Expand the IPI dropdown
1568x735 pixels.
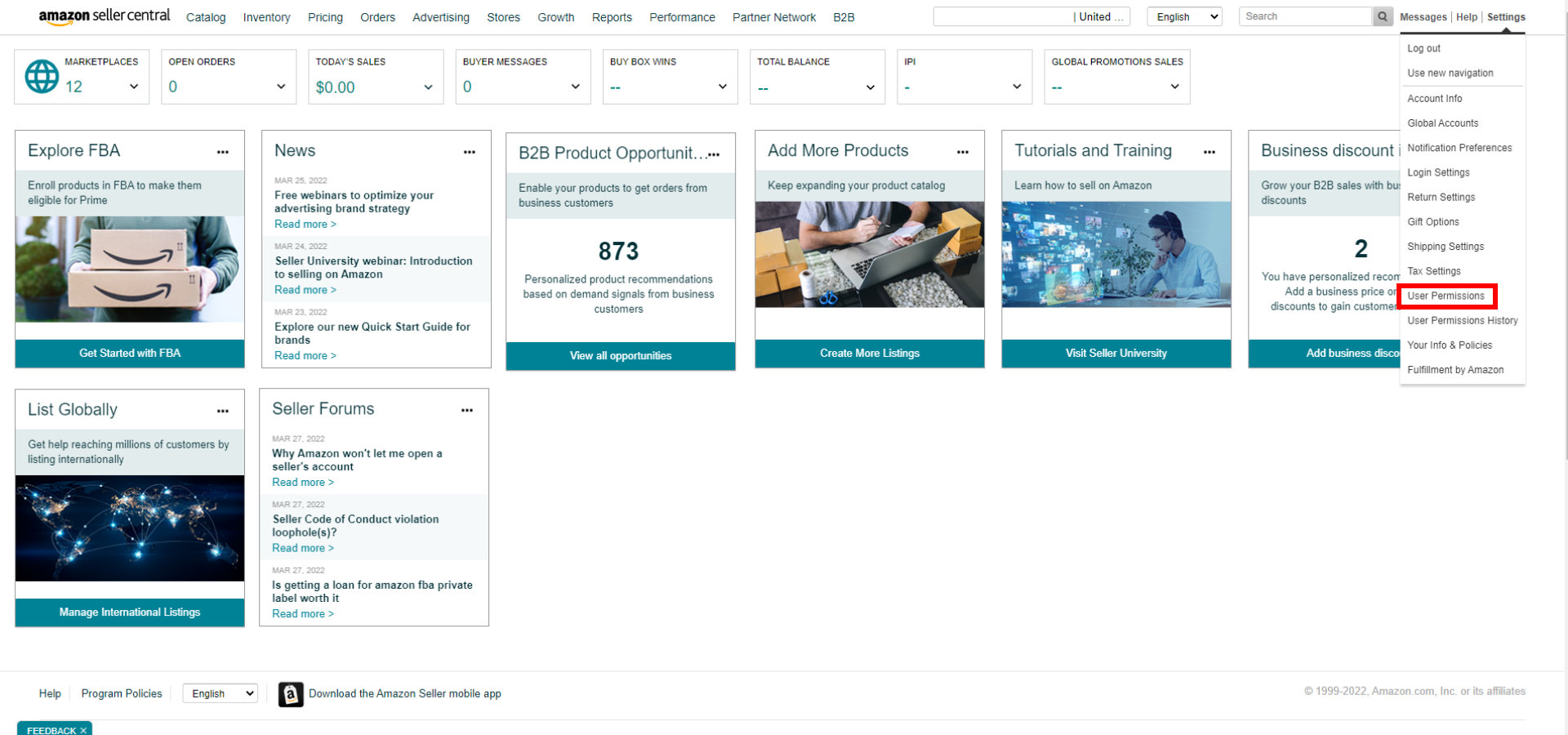click(x=1017, y=87)
